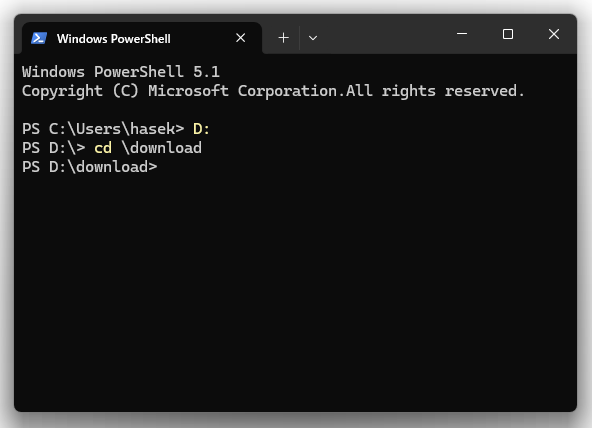Maximize the terminal window
Viewport: 592px width, 428px height.
[508, 34]
